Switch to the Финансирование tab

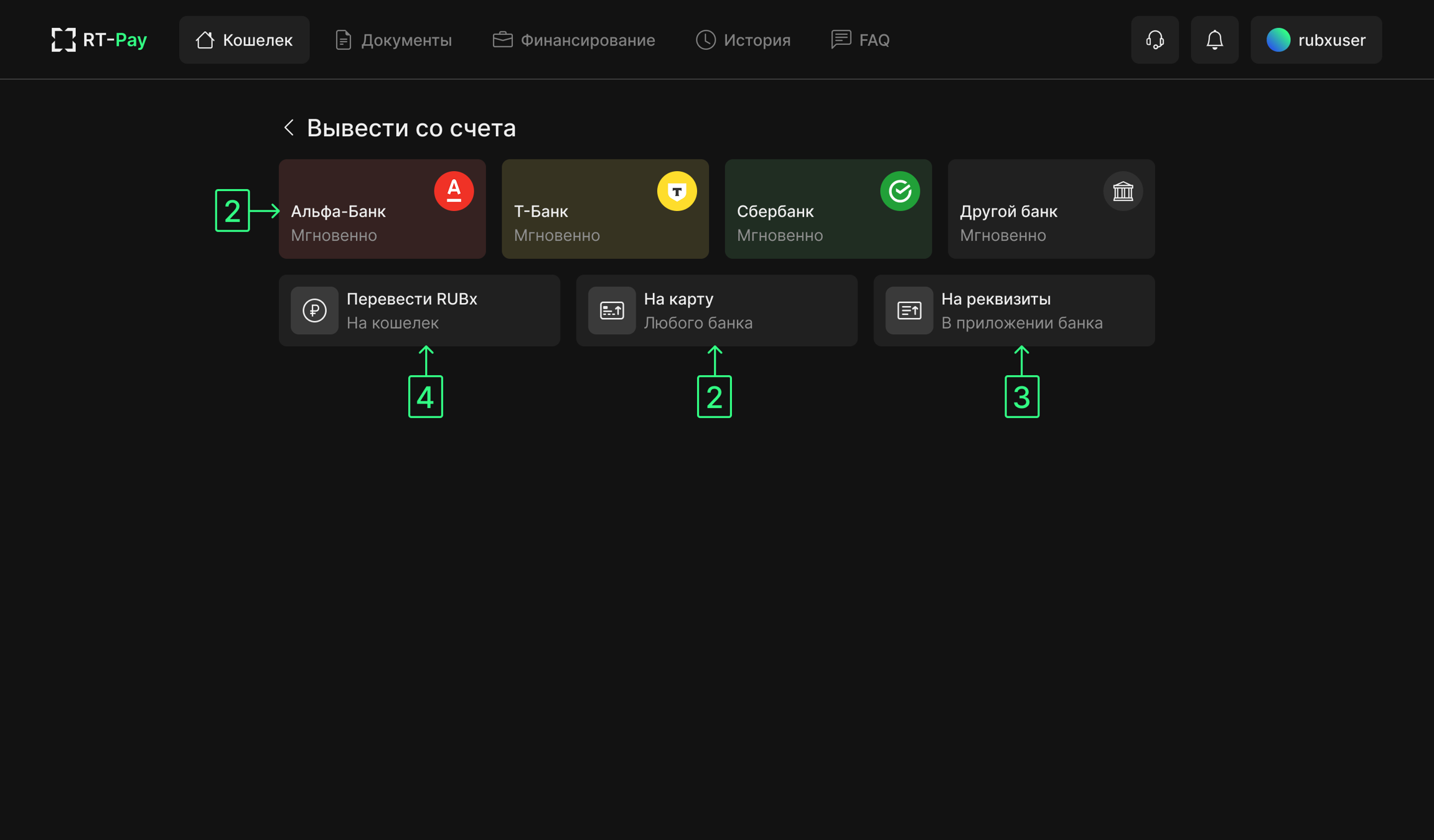[573, 40]
